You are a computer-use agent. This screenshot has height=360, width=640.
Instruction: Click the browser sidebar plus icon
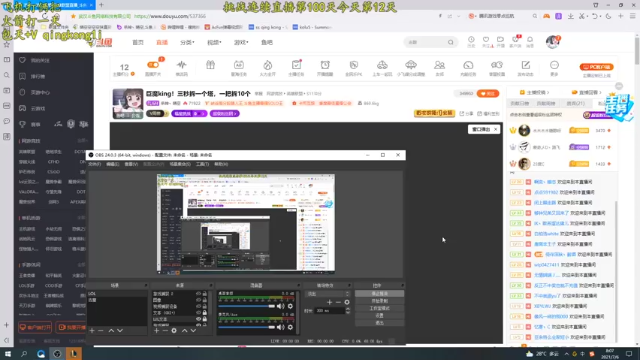click(7, 325)
